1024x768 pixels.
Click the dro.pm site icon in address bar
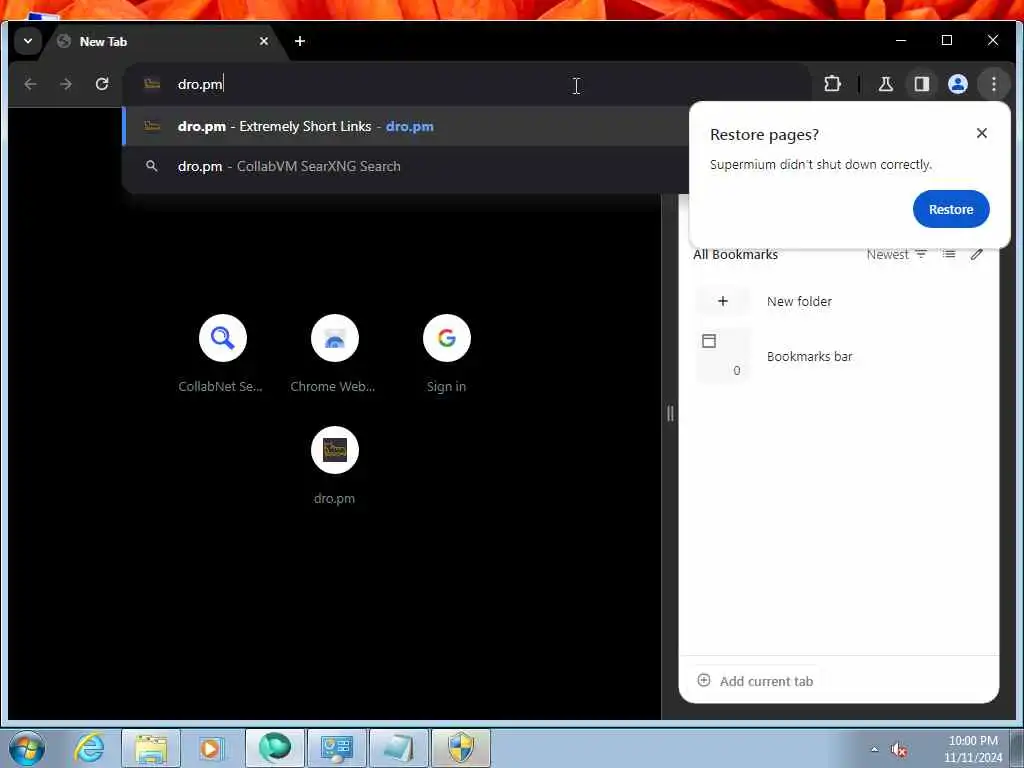tap(152, 84)
